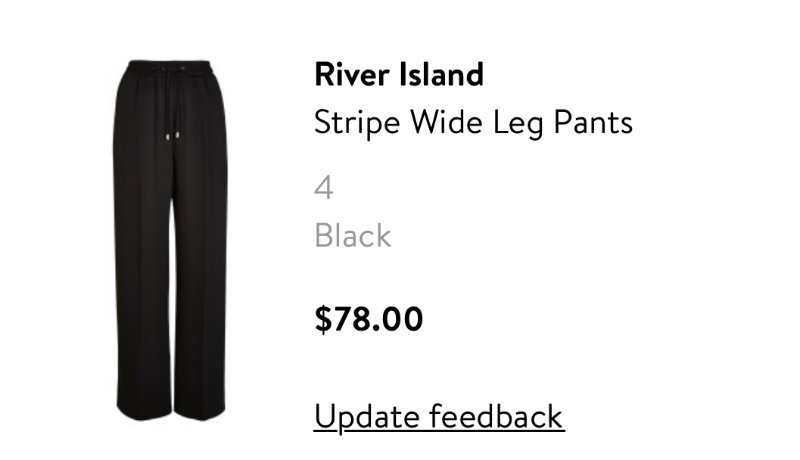
Task: Click the Update feedback link
Action: (439, 417)
